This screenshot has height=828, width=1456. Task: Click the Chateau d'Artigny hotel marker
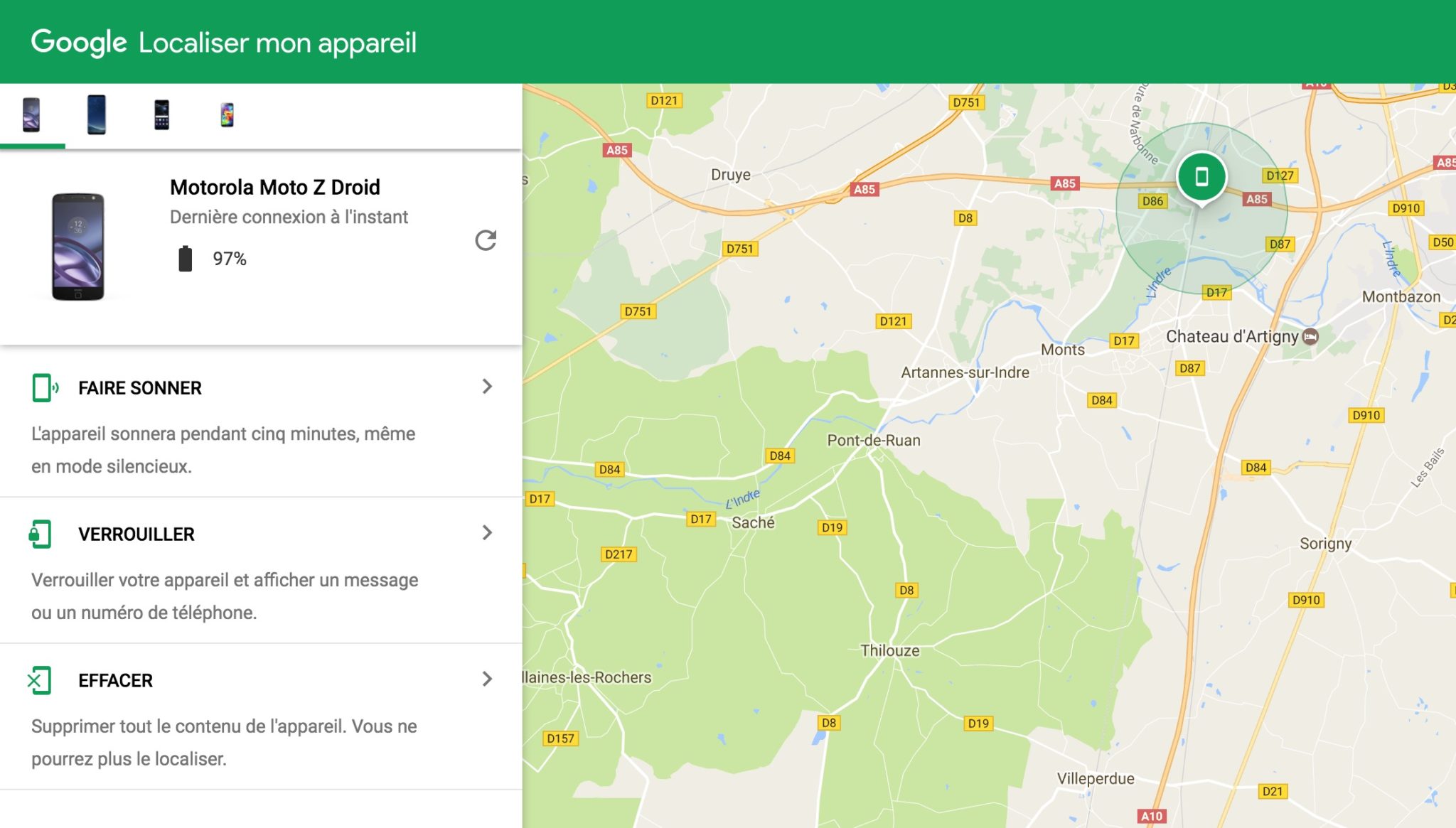click(1310, 337)
